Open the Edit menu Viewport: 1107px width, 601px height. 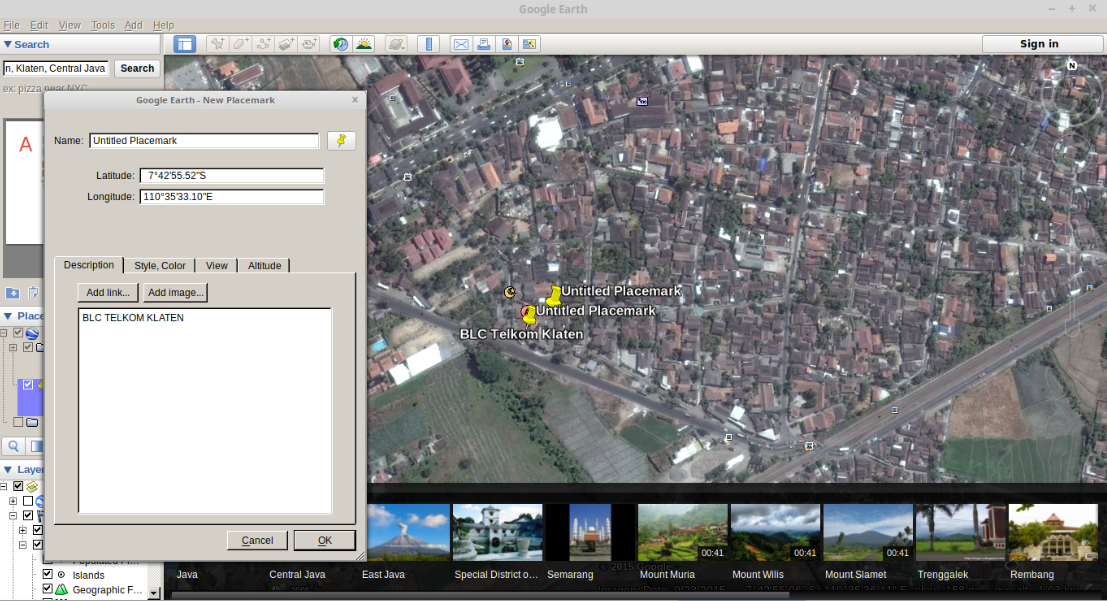click(39, 25)
